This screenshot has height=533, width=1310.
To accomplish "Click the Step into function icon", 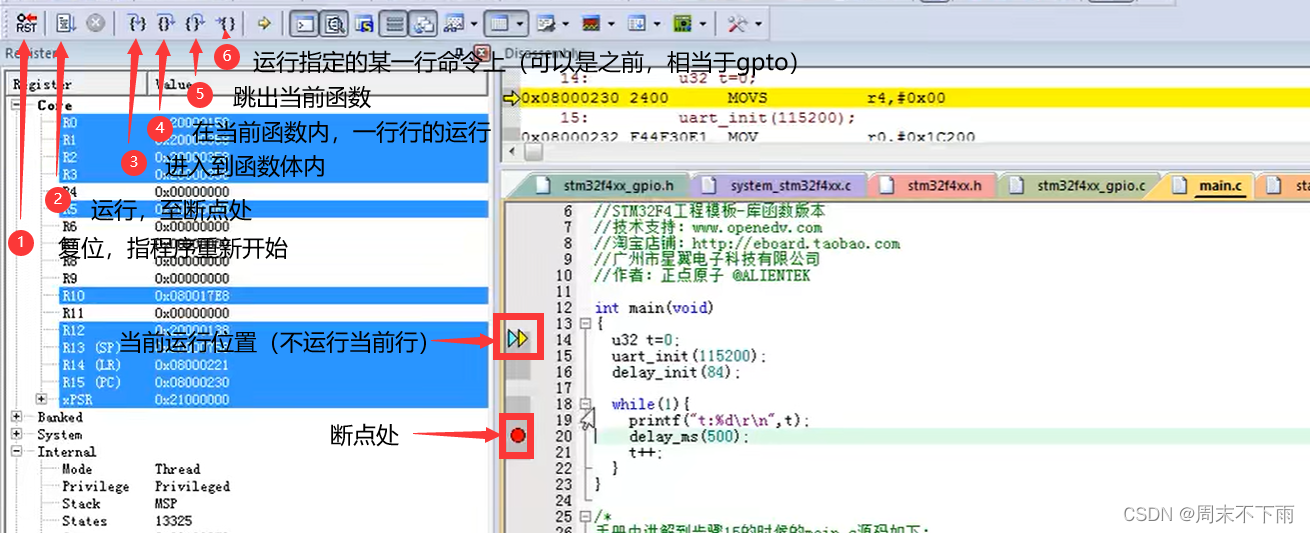I will (138, 22).
